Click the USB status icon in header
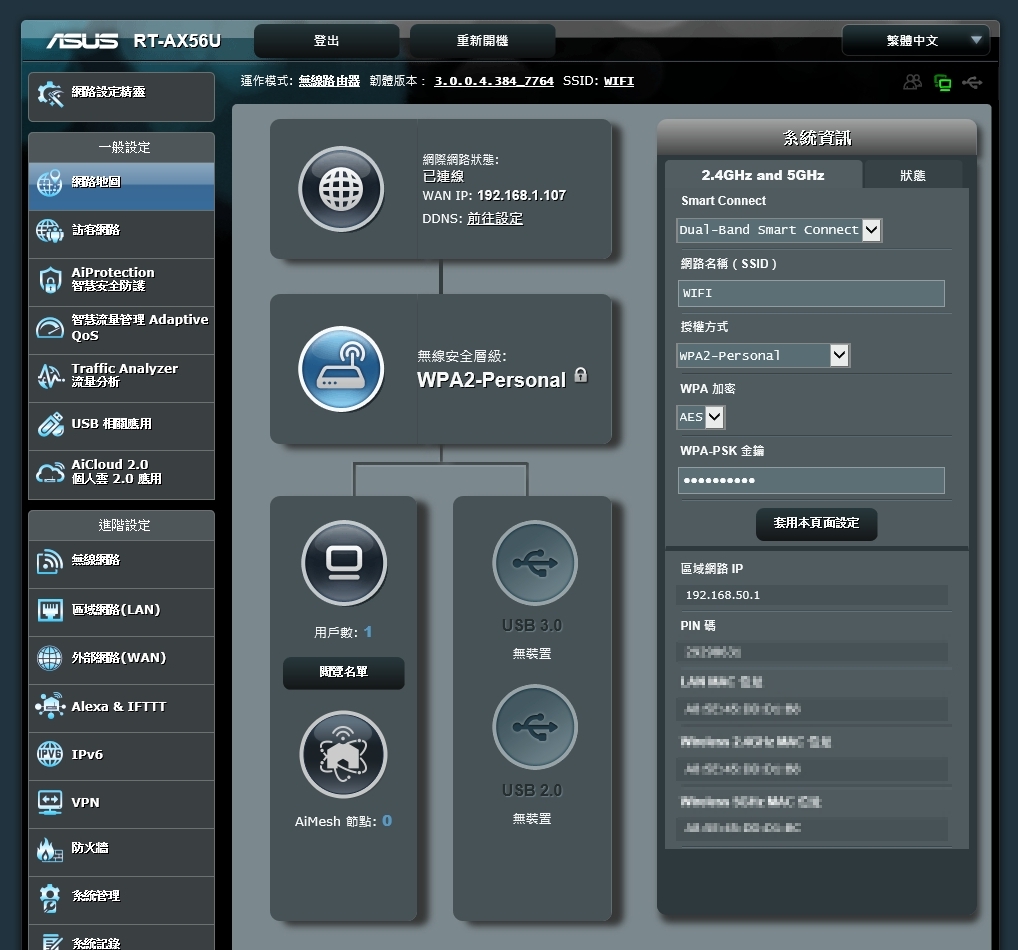This screenshot has width=1018, height=950. click(x=972, y=82)
